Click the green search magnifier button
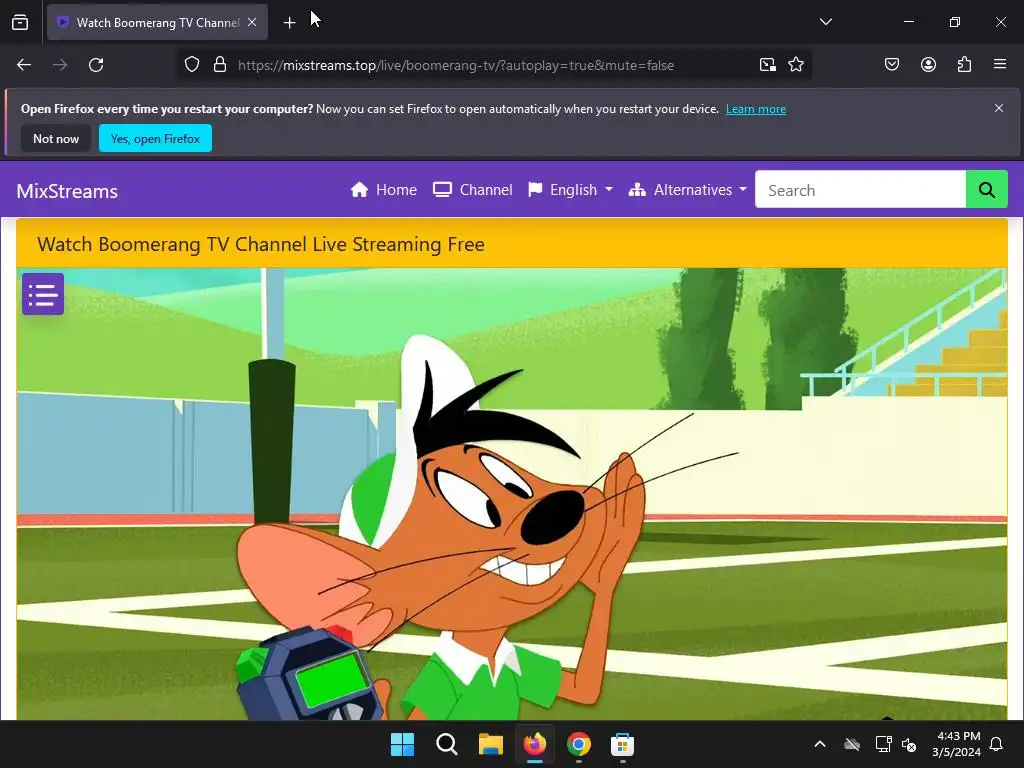 pos(986,190)
